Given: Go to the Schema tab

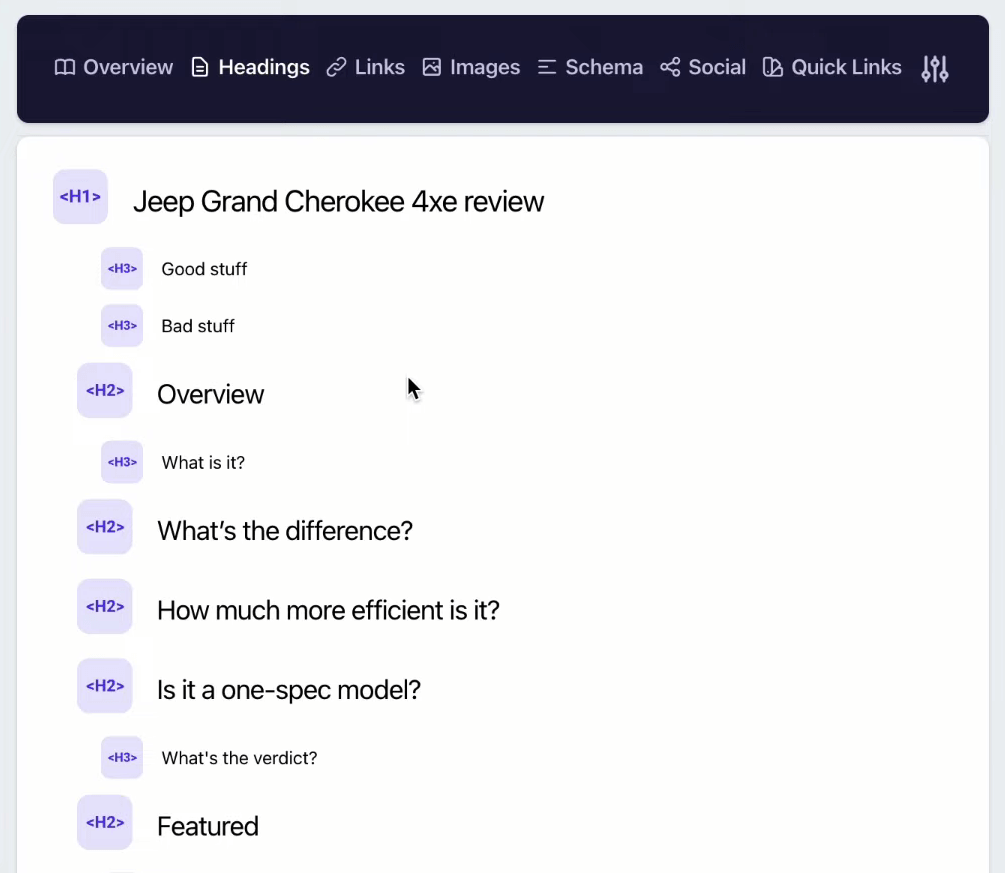Looking at the screenshot, I should [x=590, y=67].
